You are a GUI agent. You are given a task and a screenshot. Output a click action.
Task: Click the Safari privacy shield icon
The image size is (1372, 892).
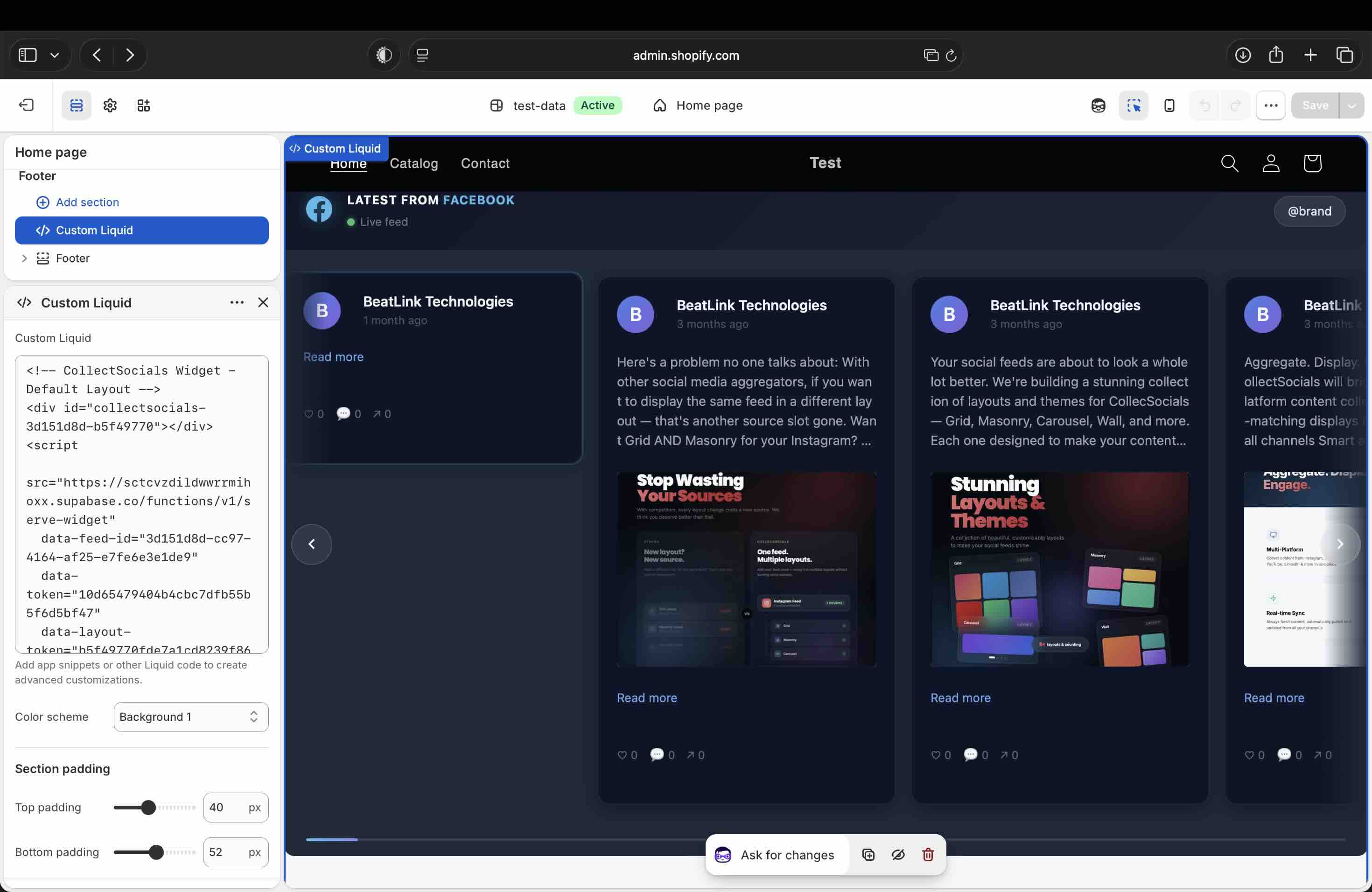(384, 56)
